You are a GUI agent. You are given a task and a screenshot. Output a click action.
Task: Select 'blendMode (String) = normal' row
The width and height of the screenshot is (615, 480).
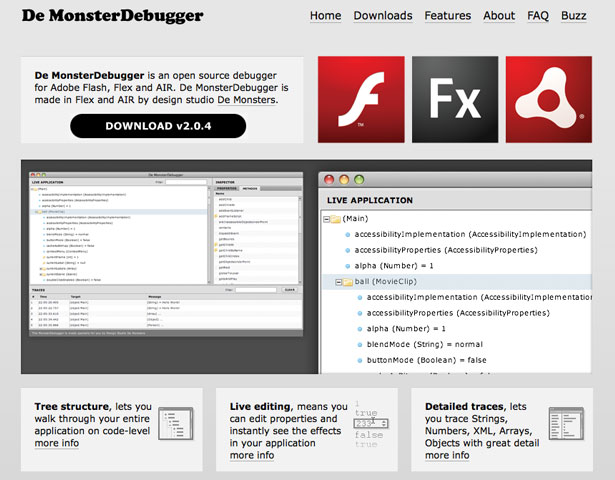[457, 344]
